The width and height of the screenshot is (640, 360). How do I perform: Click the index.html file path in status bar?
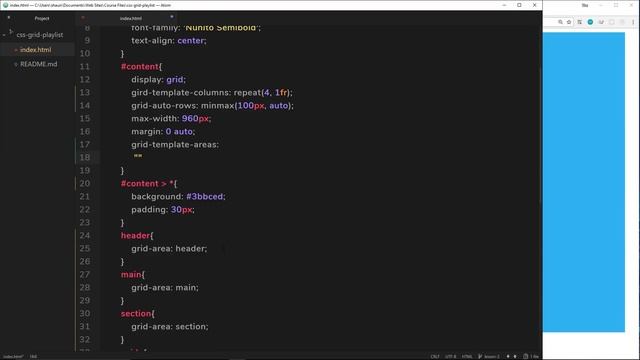13,356
